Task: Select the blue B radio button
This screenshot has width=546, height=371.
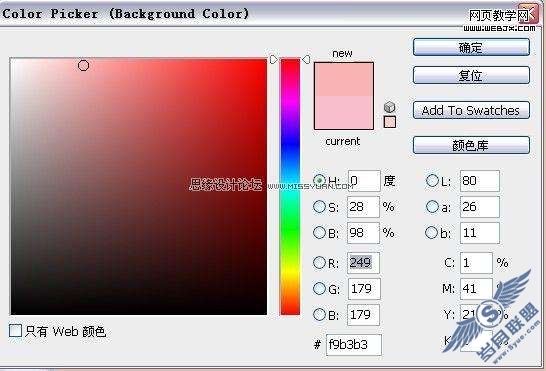Action: (319, 315)
